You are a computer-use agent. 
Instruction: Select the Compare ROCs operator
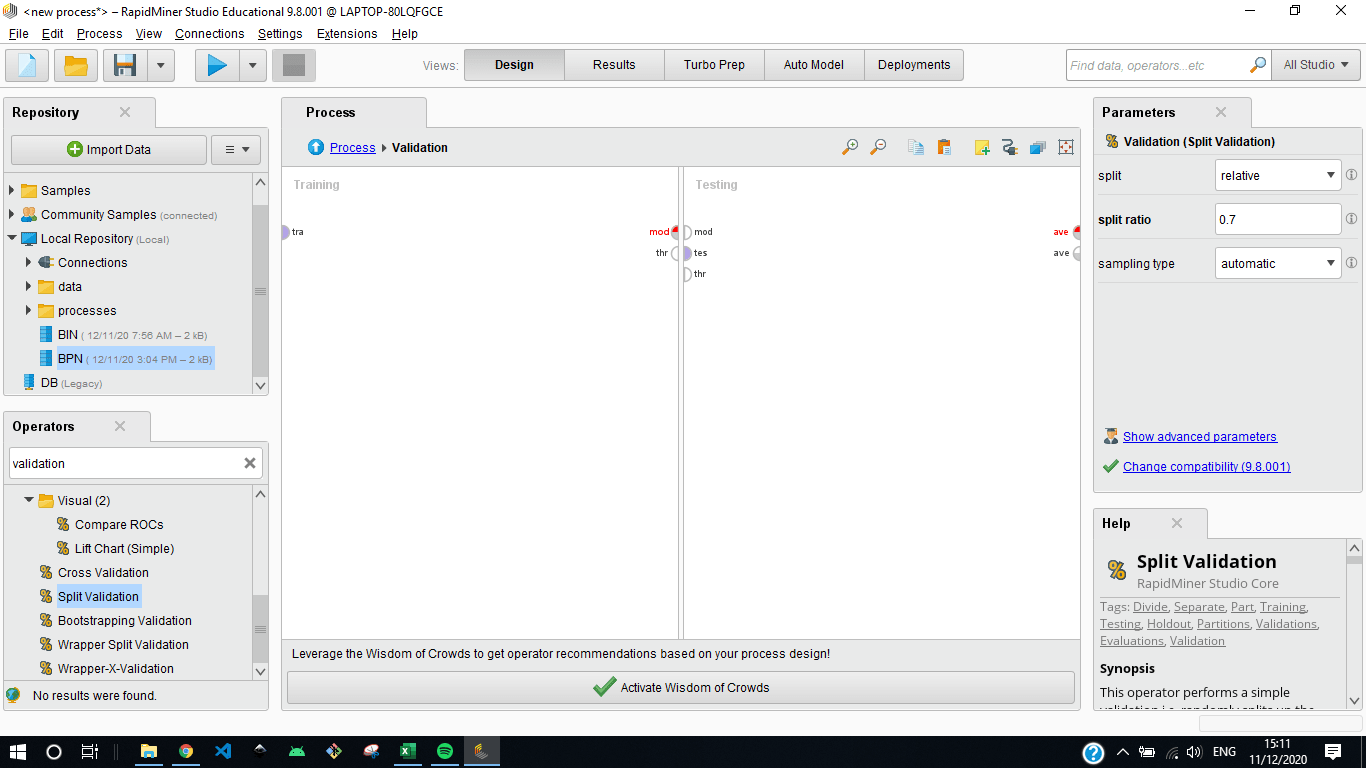click(x=118, y=525)
